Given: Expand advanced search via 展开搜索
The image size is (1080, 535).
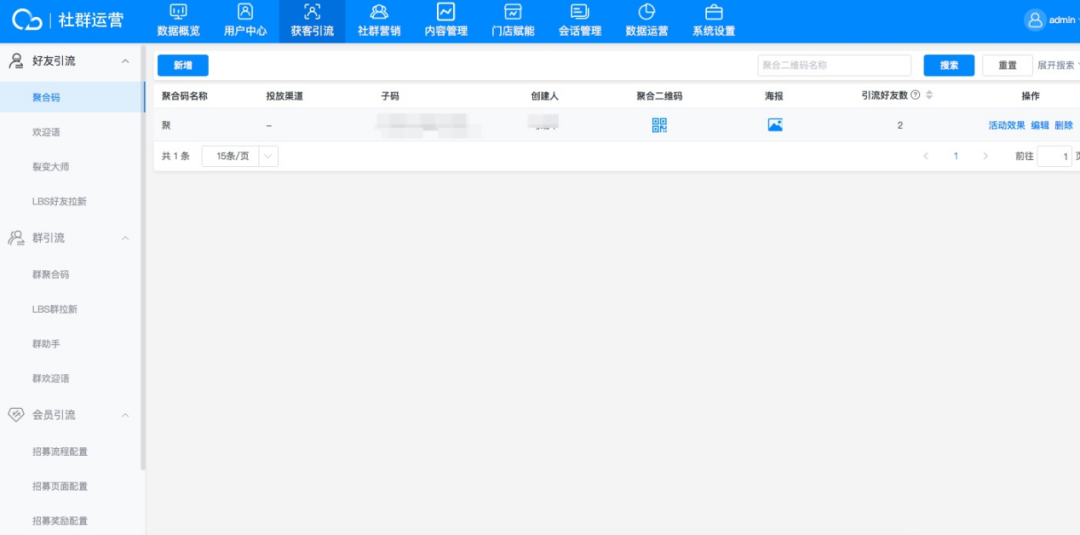Looking at the screenshot, I should pos(1057,65).
